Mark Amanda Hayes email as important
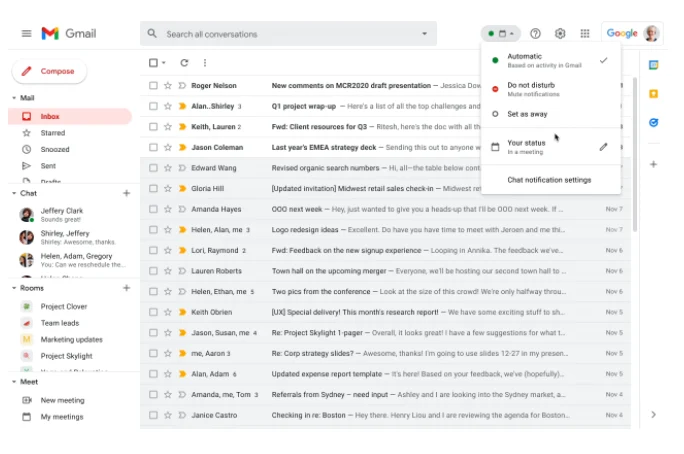Screen dimensions: 684x454 (x=182, y=209)
